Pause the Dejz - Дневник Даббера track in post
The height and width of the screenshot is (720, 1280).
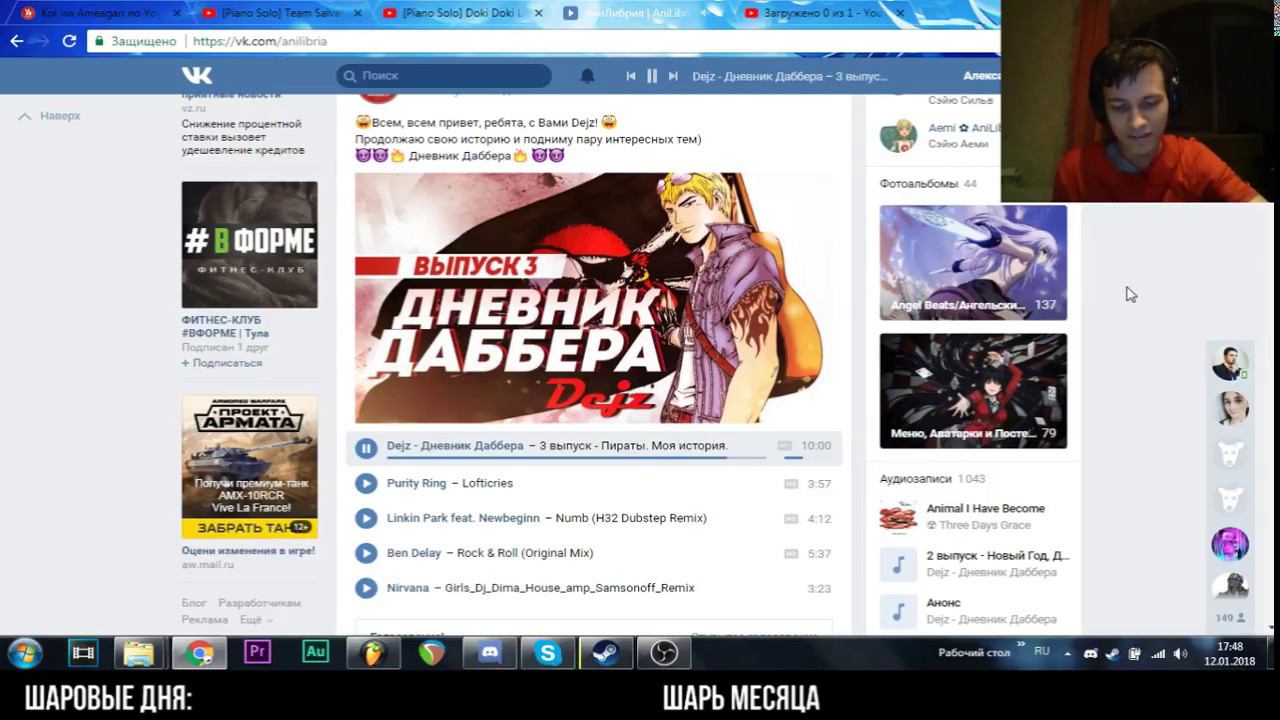pyautogui.click(x=366, y=448)
